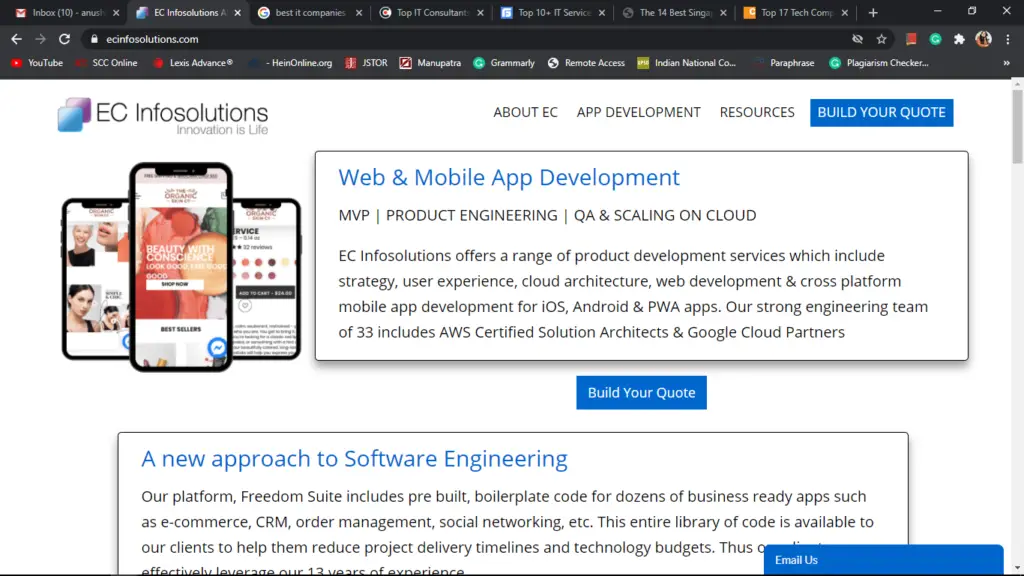
Task: Open the Plagiarism Checker bookmark
Action: 879,63
